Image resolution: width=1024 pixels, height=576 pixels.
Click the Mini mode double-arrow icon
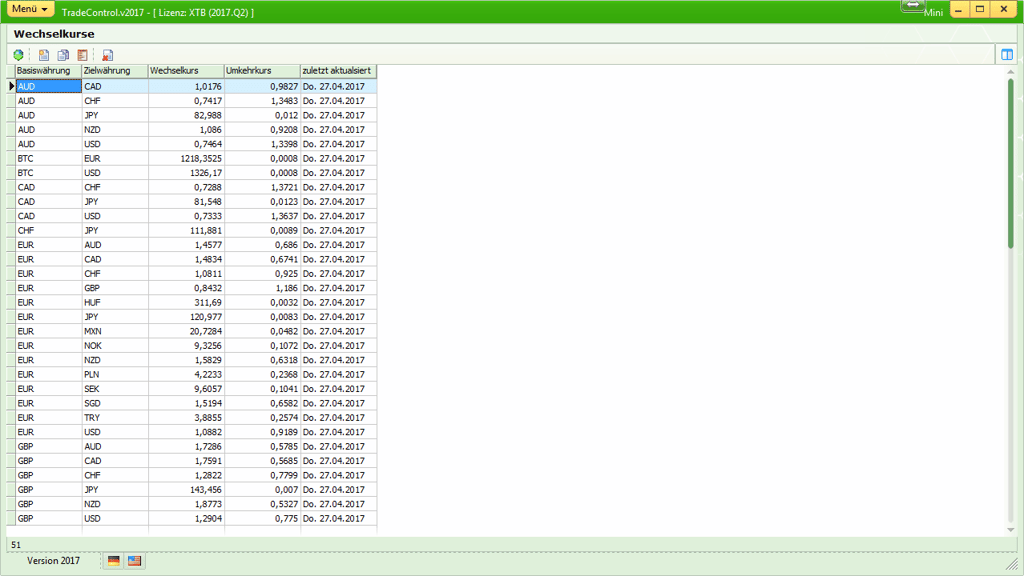tap(912, 5)
